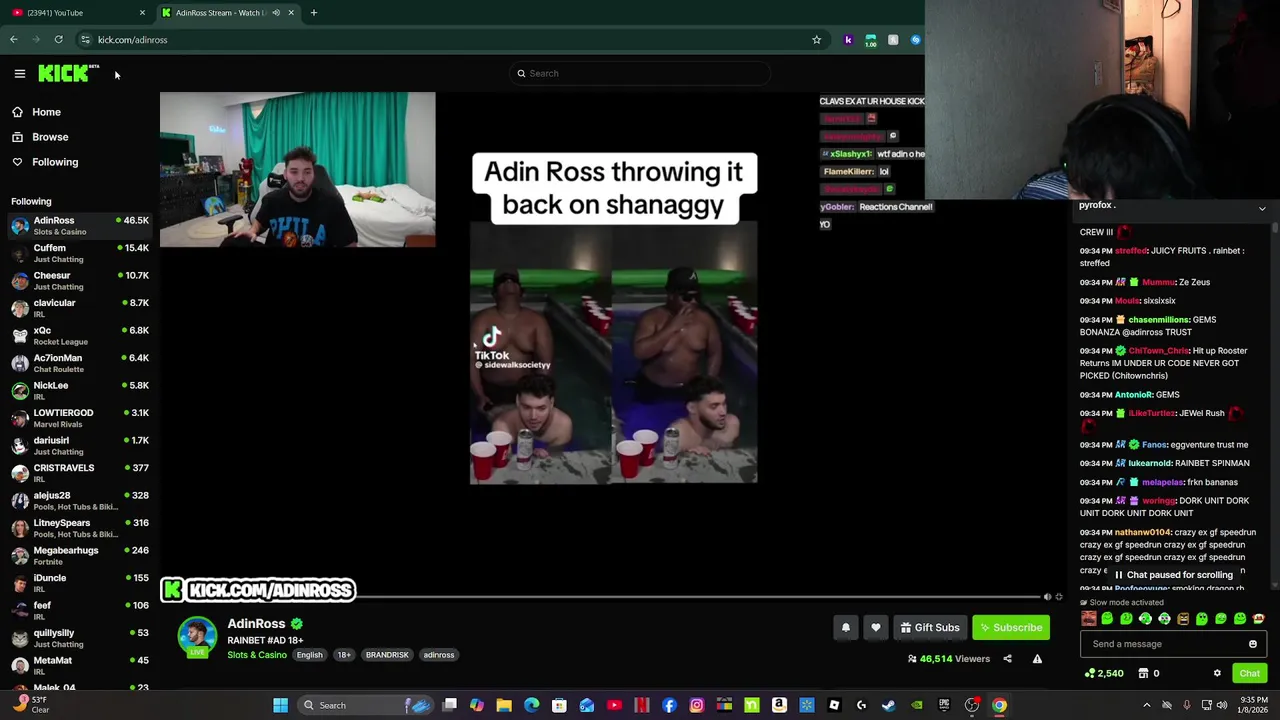This screenshot has width=1280, height=720.
Task: Collapse pinned pyrofox message chevron
Action: point(1262,208)
